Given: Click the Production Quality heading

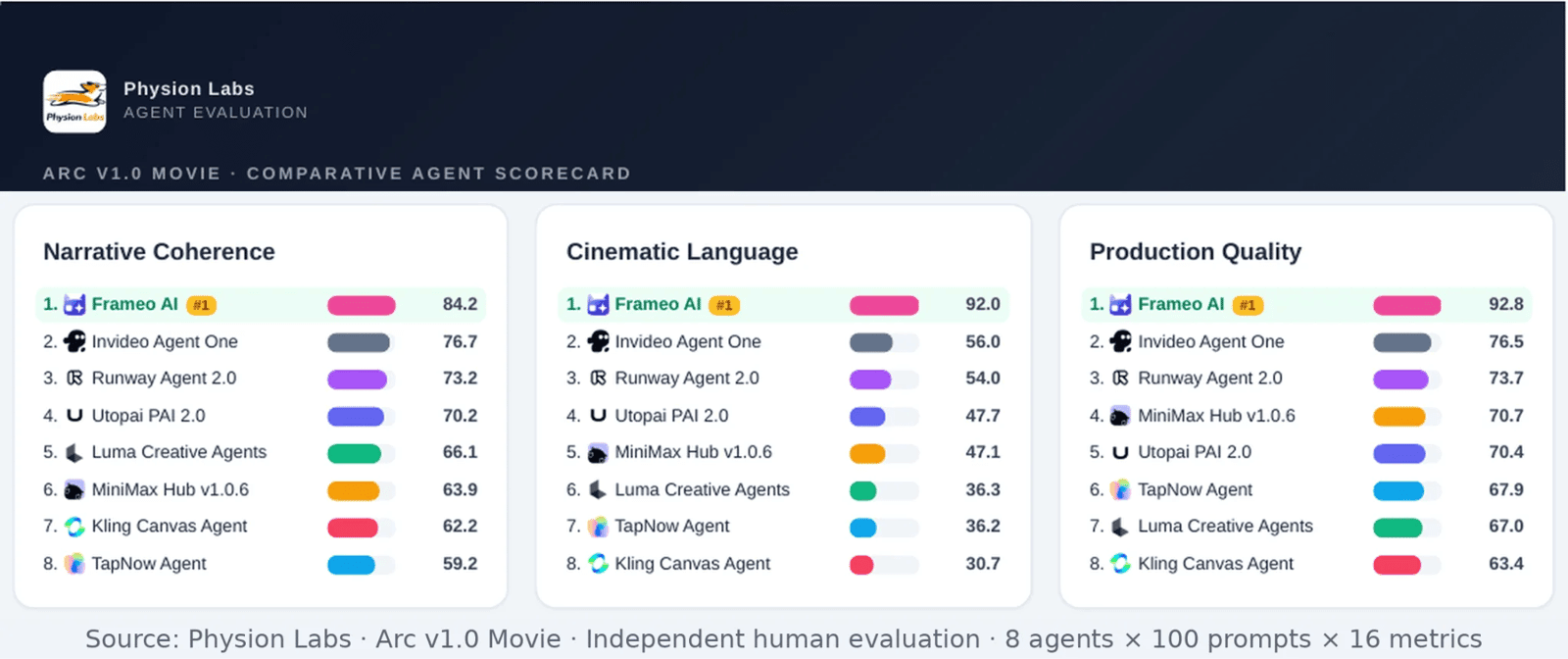Looking at the screenshot, I should [x=1196, y=252].
